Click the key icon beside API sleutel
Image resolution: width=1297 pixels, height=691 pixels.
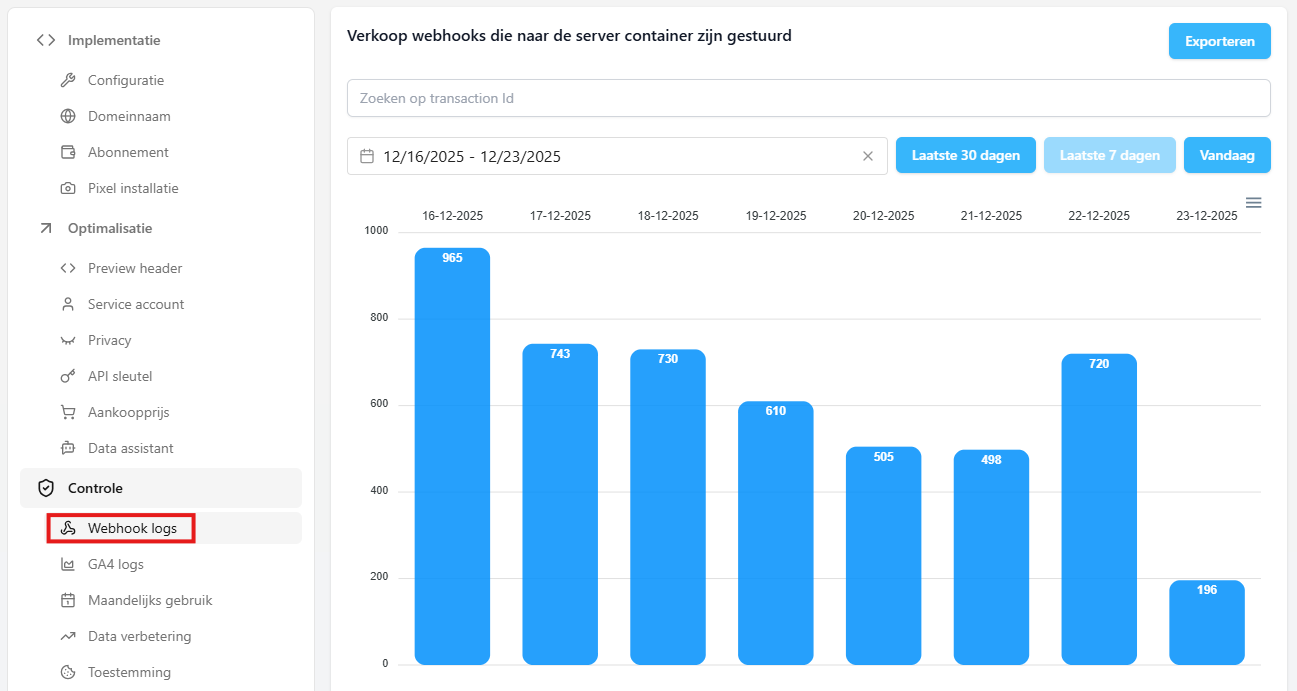pos(68,376)
